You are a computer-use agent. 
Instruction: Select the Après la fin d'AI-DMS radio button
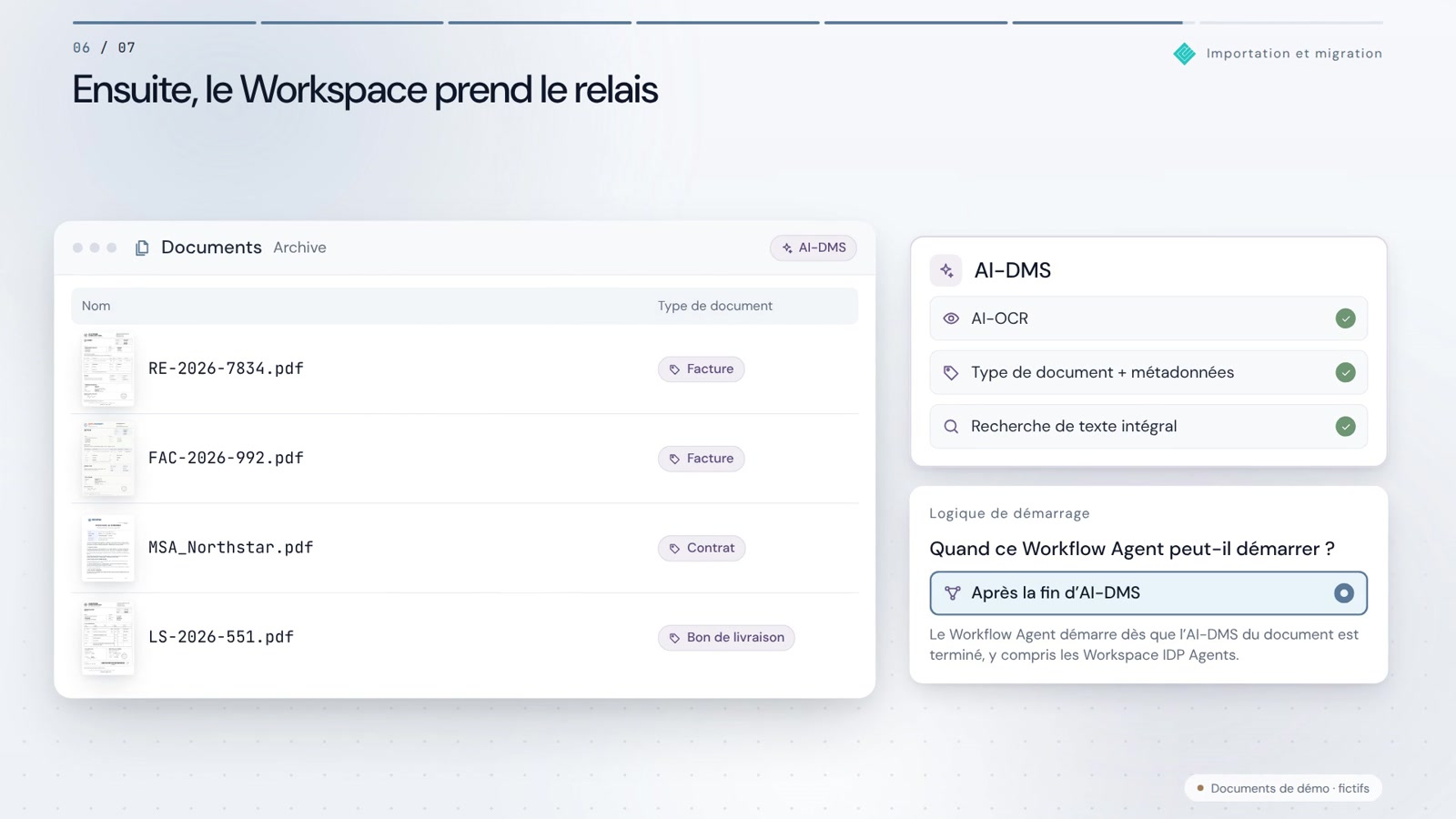1343,593
